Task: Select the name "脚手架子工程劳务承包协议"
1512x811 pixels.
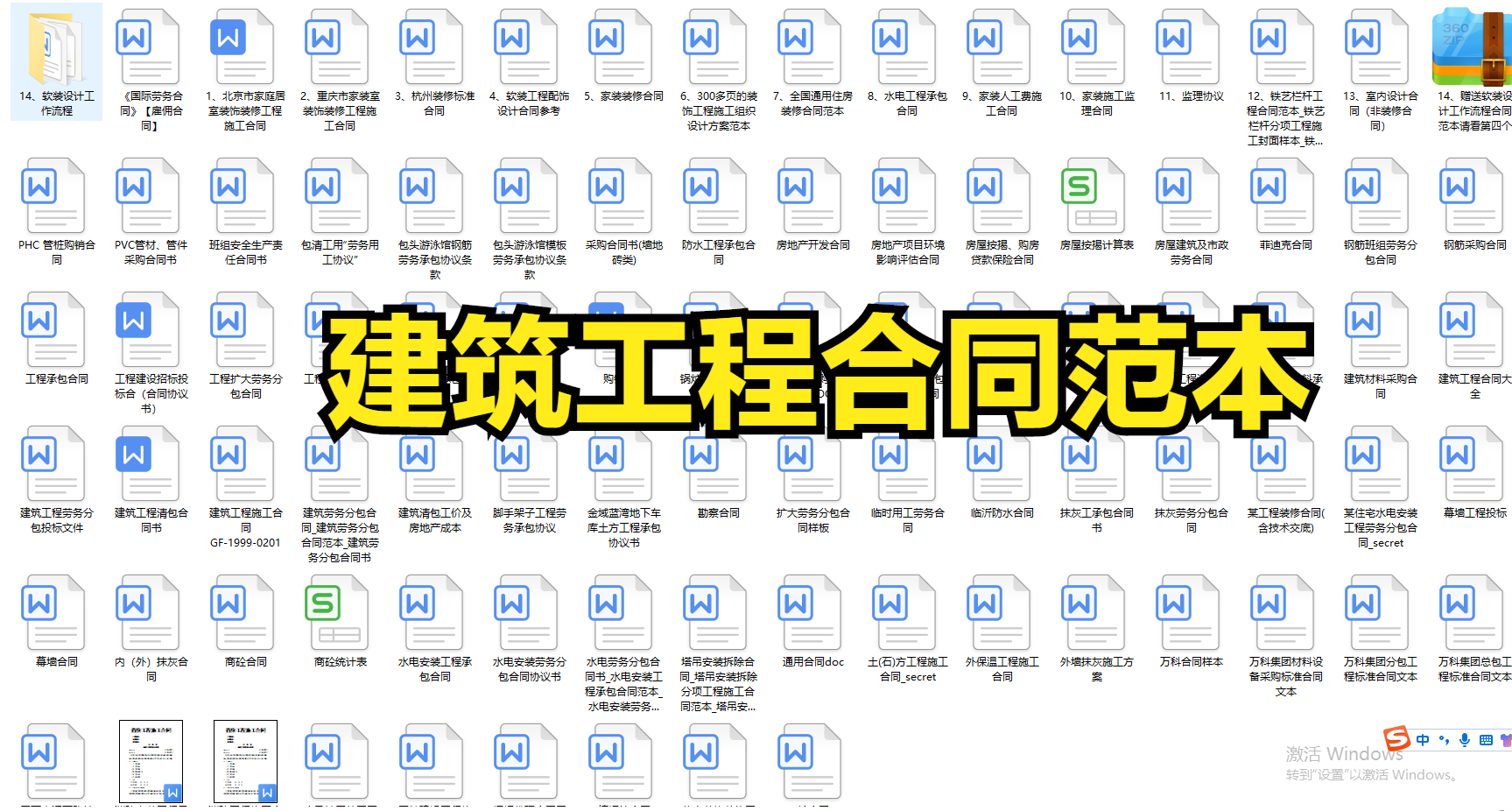Action: click(x=530, y=520)
